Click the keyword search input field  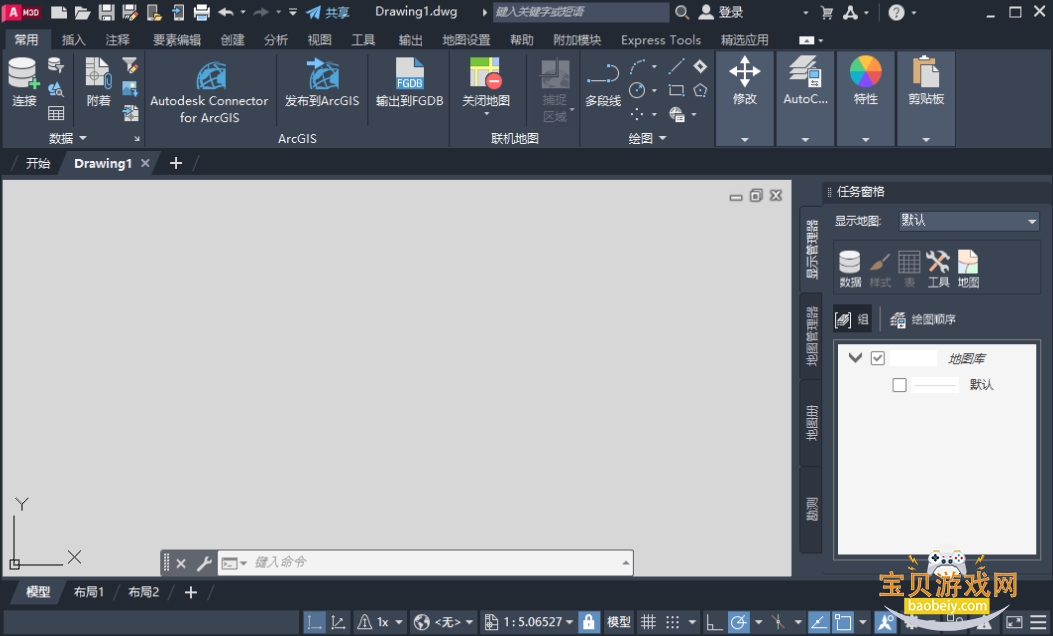[580, 12]
